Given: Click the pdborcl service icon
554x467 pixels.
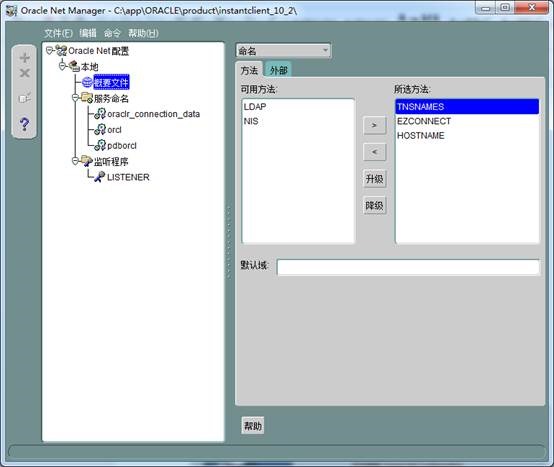Looking at the screenshot, I should 100,145.
